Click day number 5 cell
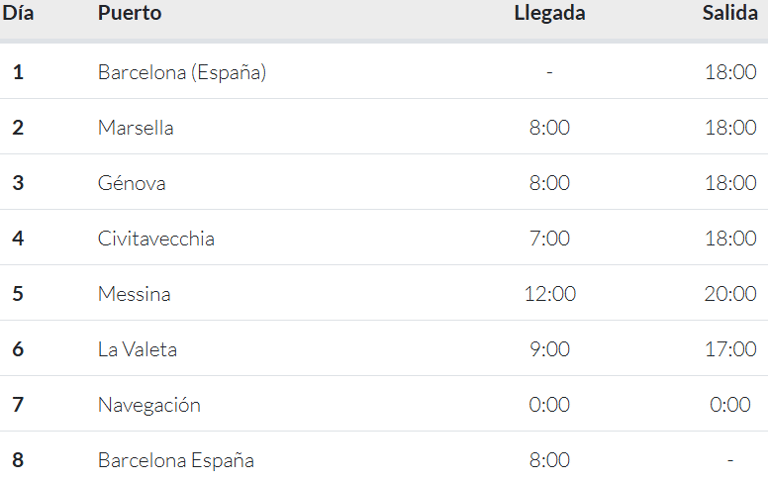Screen dimensions: 768x482 click(18, 294)
